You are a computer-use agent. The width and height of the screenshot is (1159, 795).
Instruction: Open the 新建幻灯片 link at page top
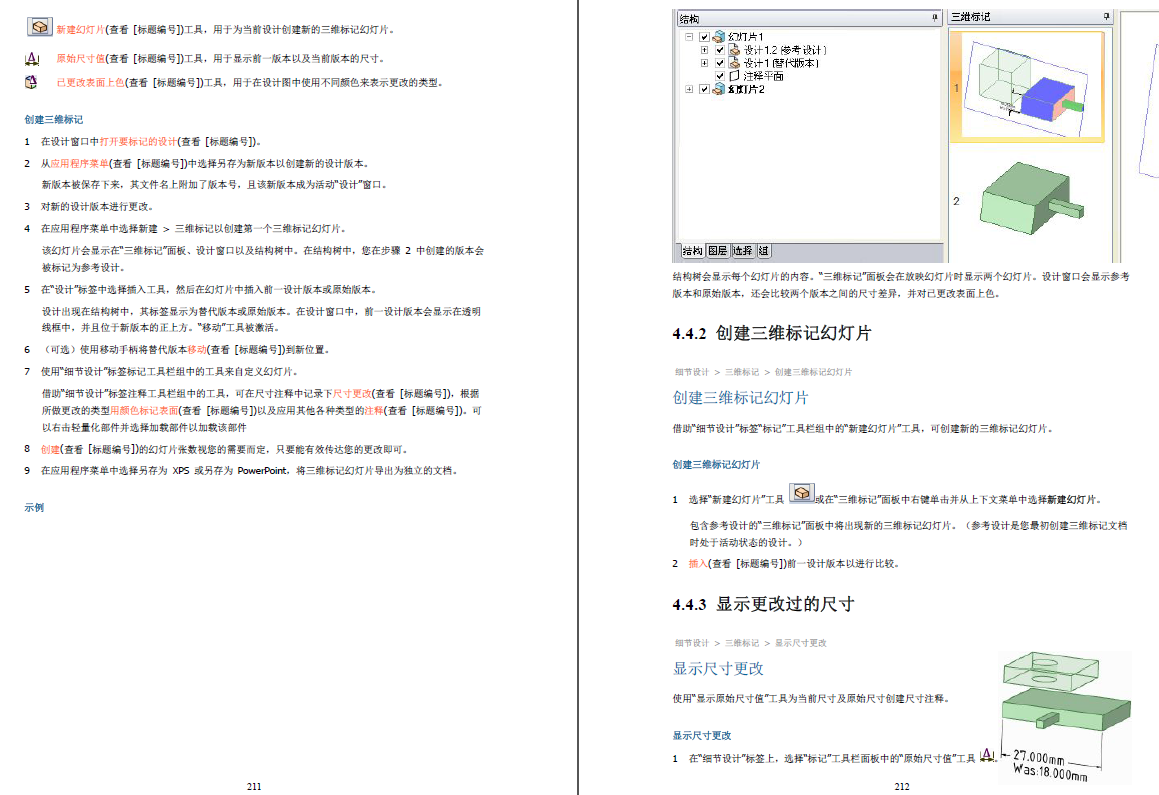tap(81, 30)
